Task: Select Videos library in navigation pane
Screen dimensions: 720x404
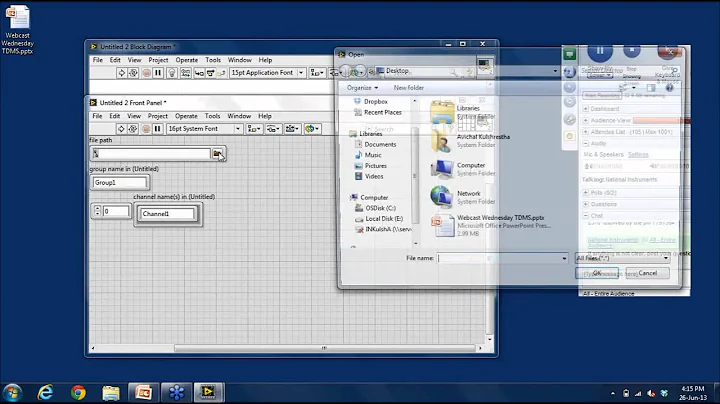Action: coord(369,176)
